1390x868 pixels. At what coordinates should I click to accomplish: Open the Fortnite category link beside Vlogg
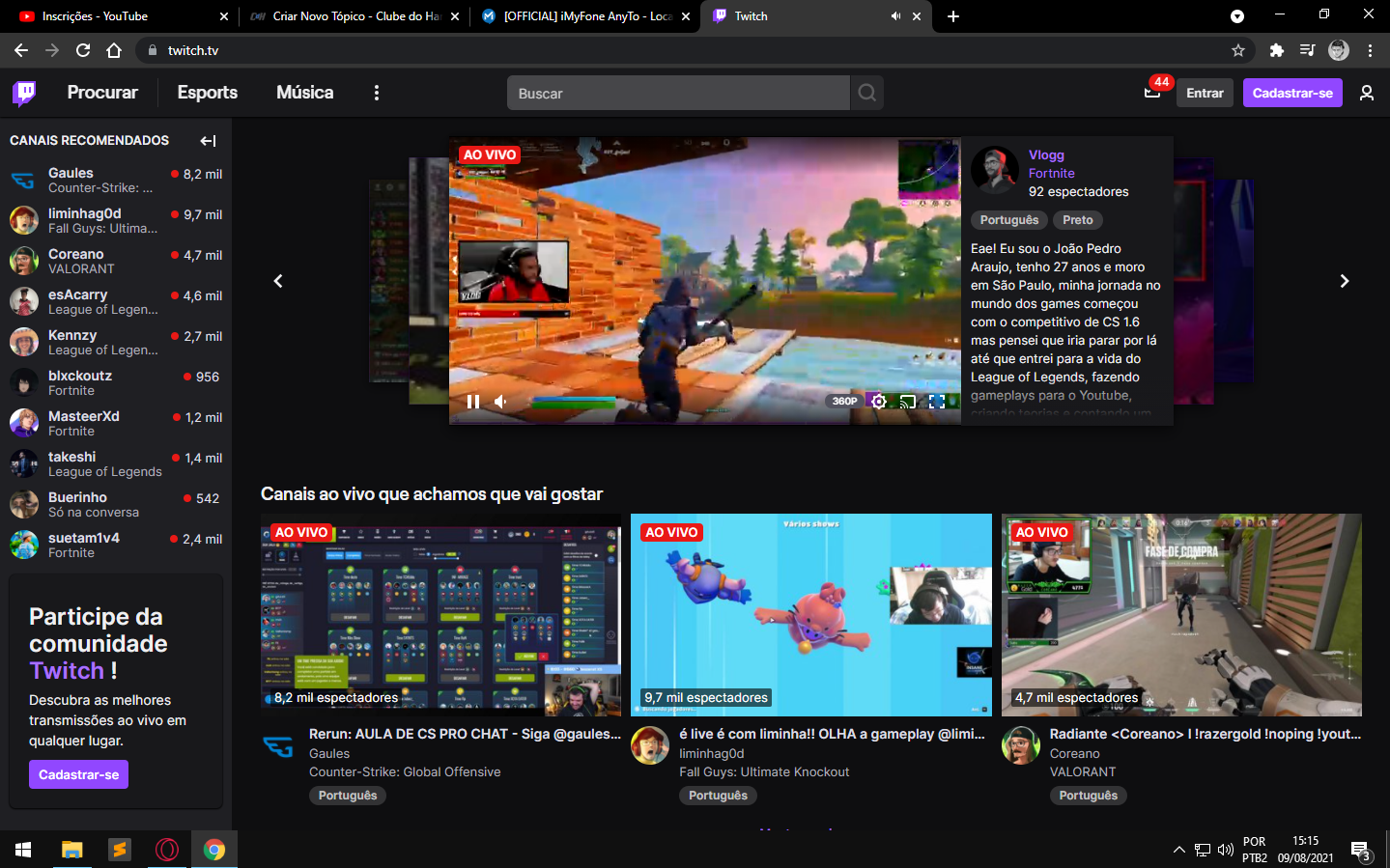click(1051, 173)
